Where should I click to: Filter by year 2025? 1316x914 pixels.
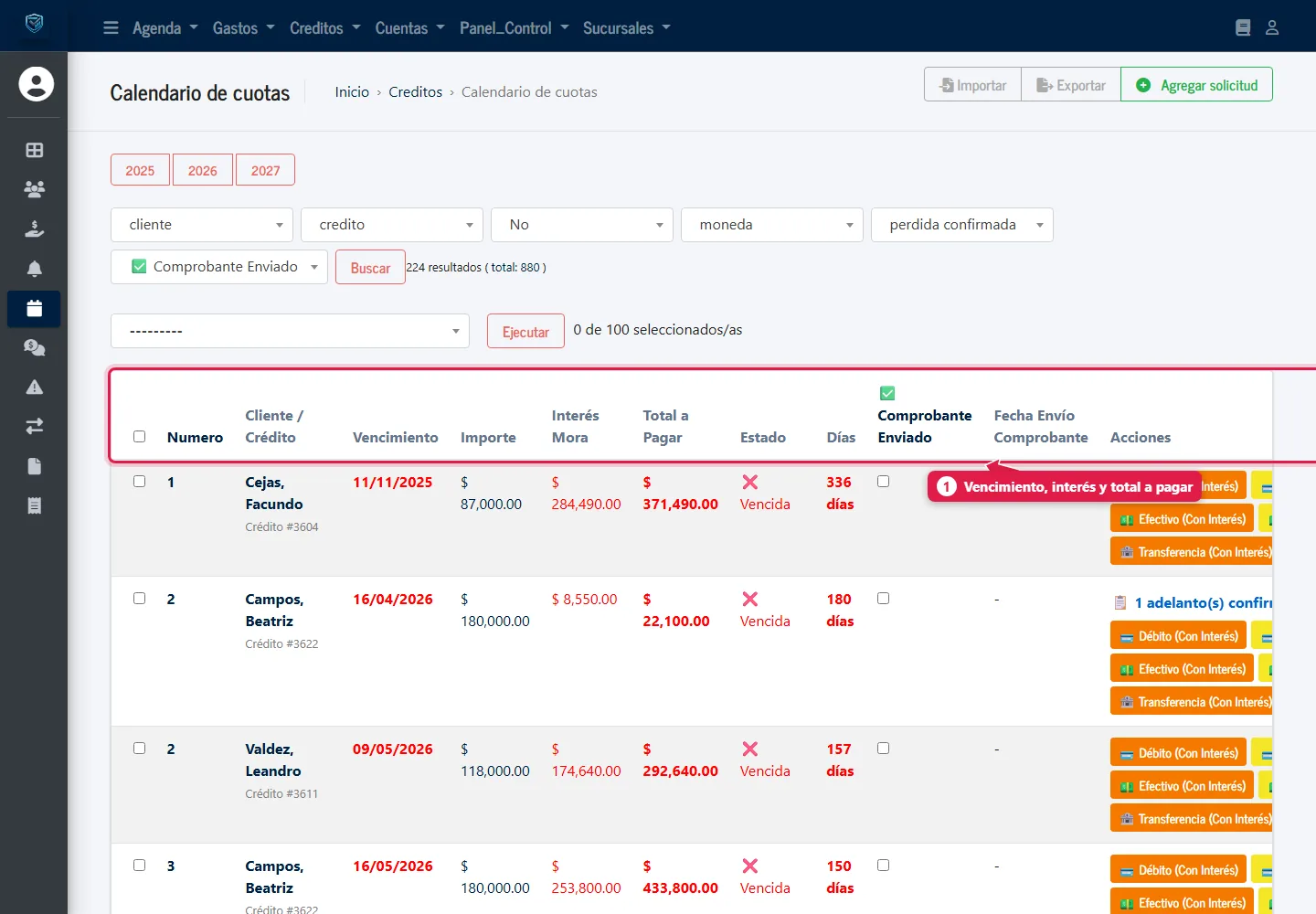(x=140, y=170)
